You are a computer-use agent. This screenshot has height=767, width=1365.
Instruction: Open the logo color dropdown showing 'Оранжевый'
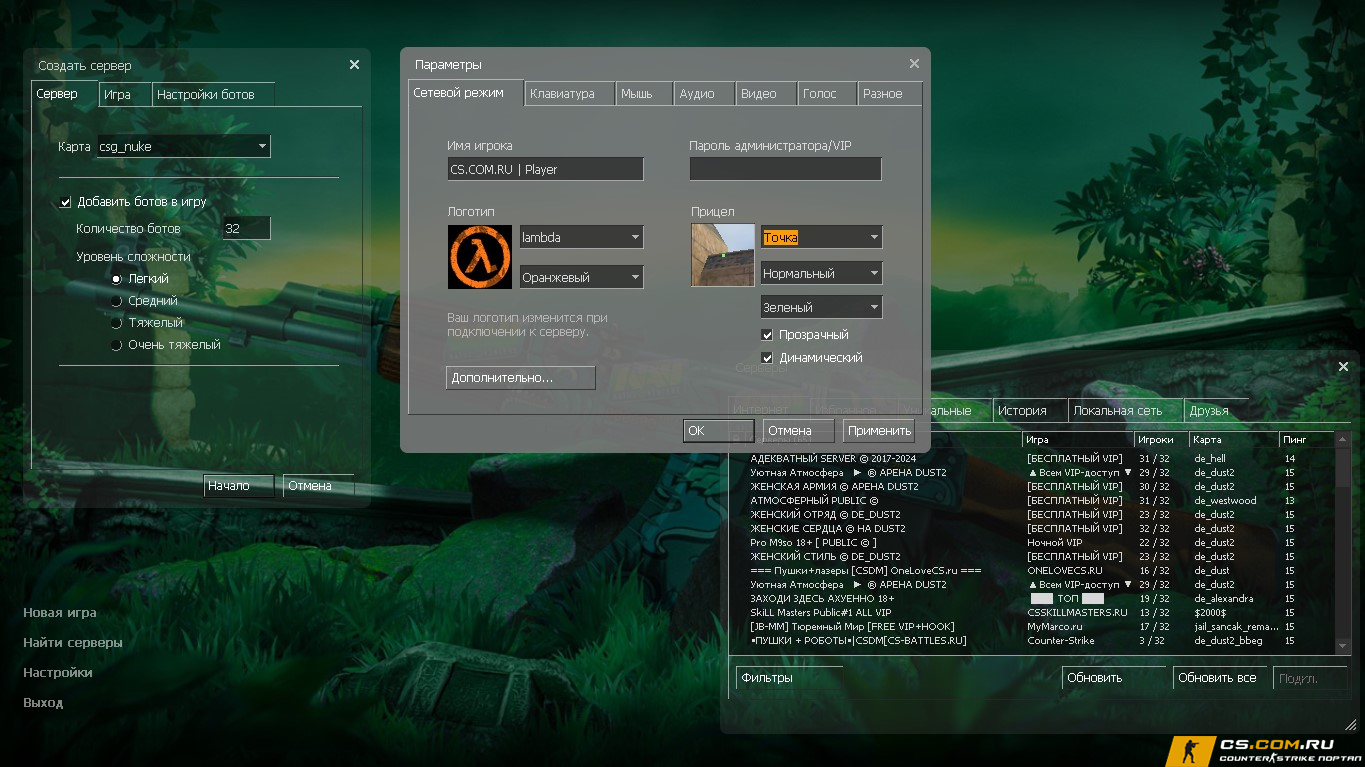pos(581,277)
